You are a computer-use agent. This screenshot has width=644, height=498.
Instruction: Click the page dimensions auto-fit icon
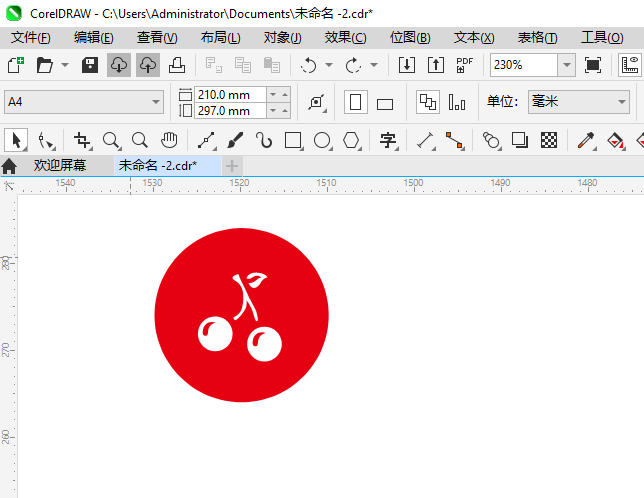coord(317,102)
